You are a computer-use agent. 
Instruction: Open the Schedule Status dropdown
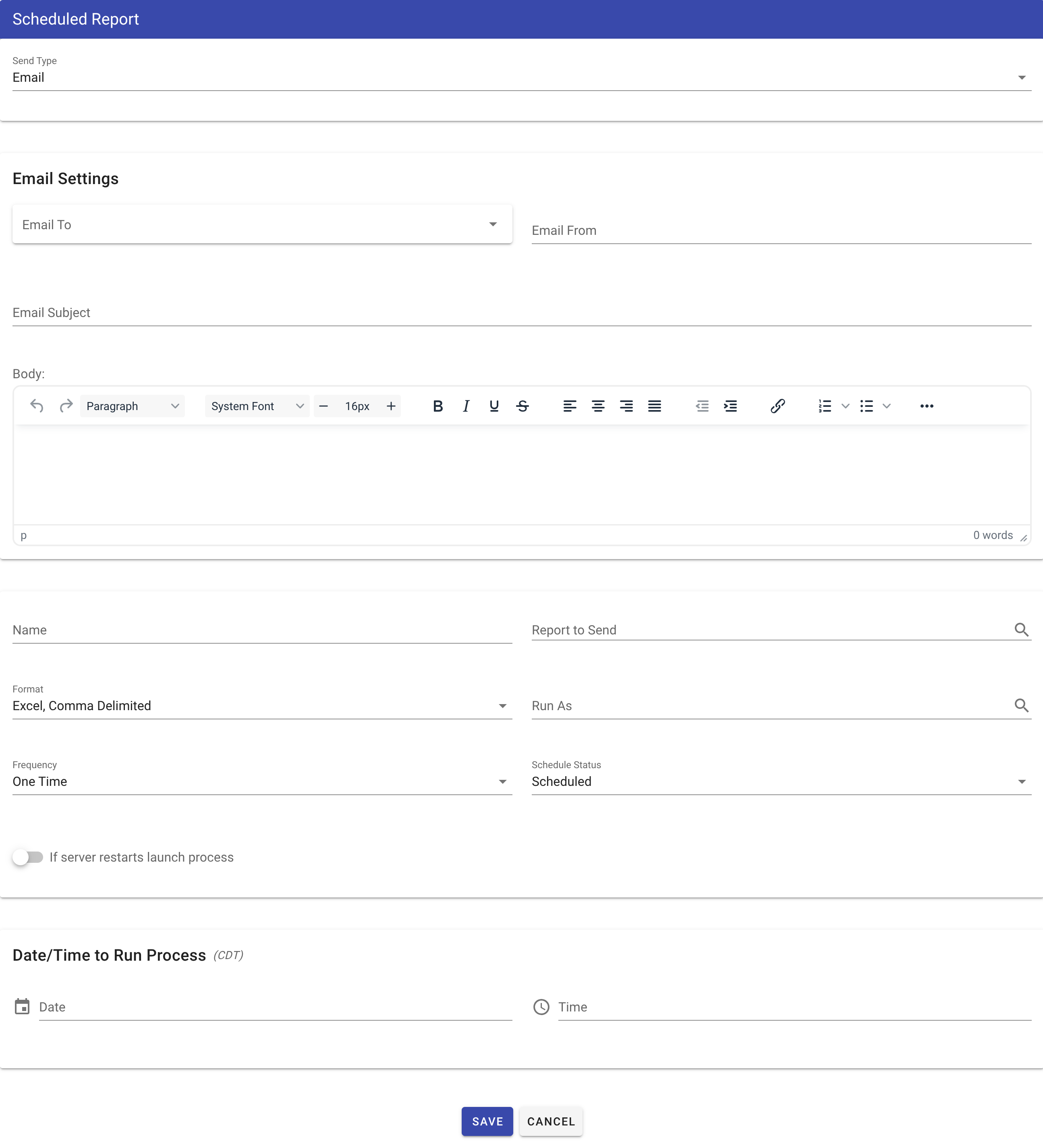1022,781
